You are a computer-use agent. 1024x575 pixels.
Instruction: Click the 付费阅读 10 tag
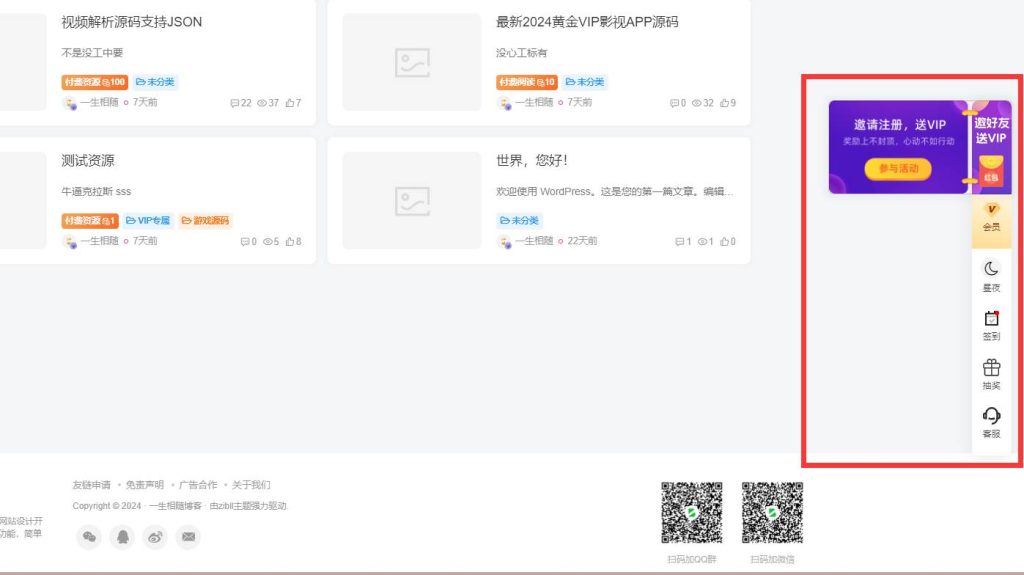pos(526,82)
